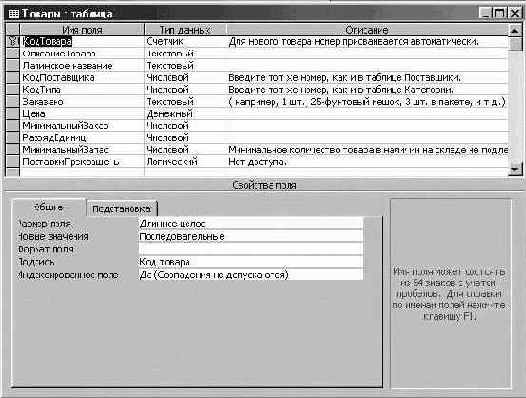Switch to the Подстановка tab
Screen dimensions: 526x398
[x=121, y=209]
